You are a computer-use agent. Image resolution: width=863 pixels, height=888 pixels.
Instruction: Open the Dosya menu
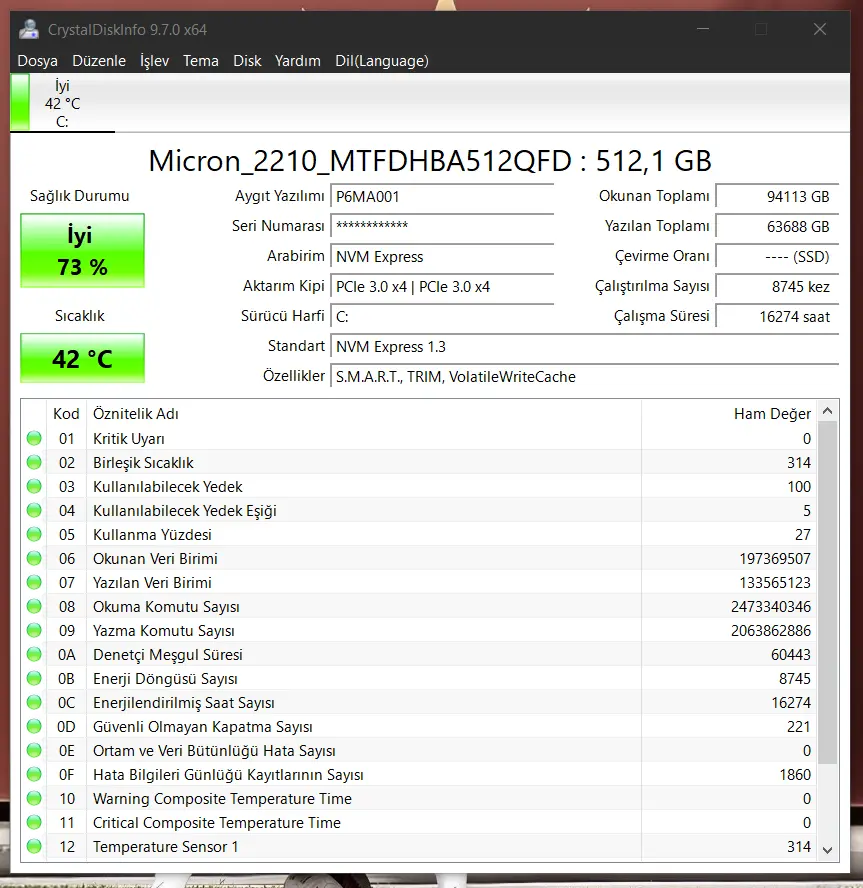click(x=37, y=61)
